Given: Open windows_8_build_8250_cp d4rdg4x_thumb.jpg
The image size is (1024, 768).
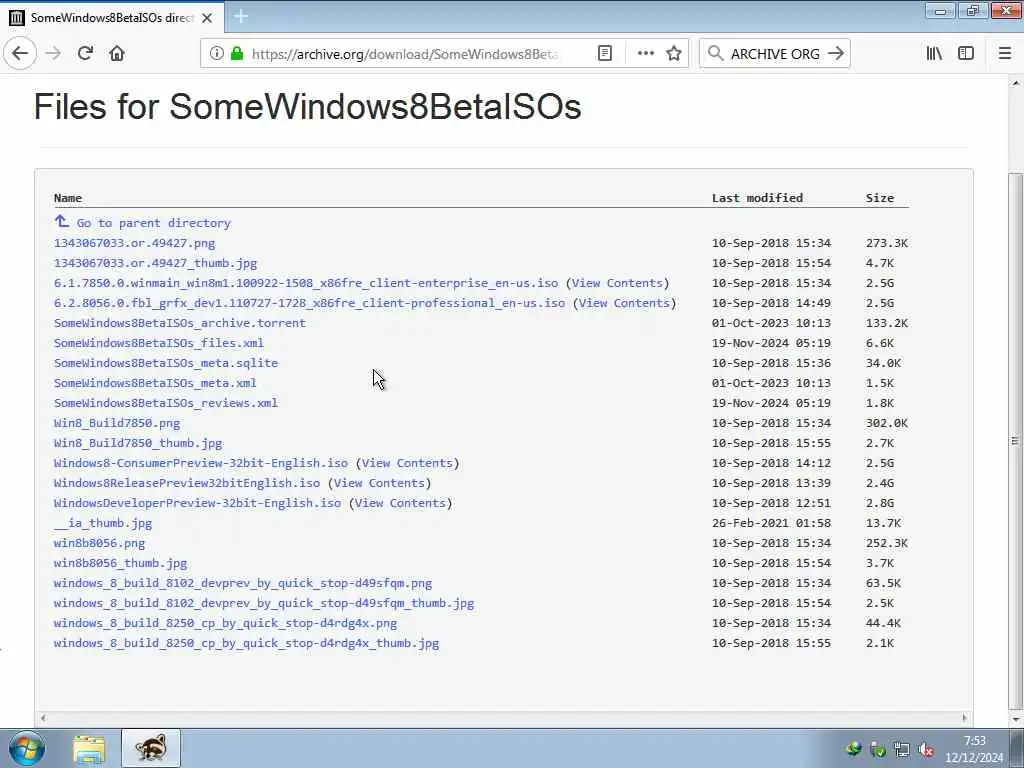Looking at the screenshot, I should tap(246, 643).
